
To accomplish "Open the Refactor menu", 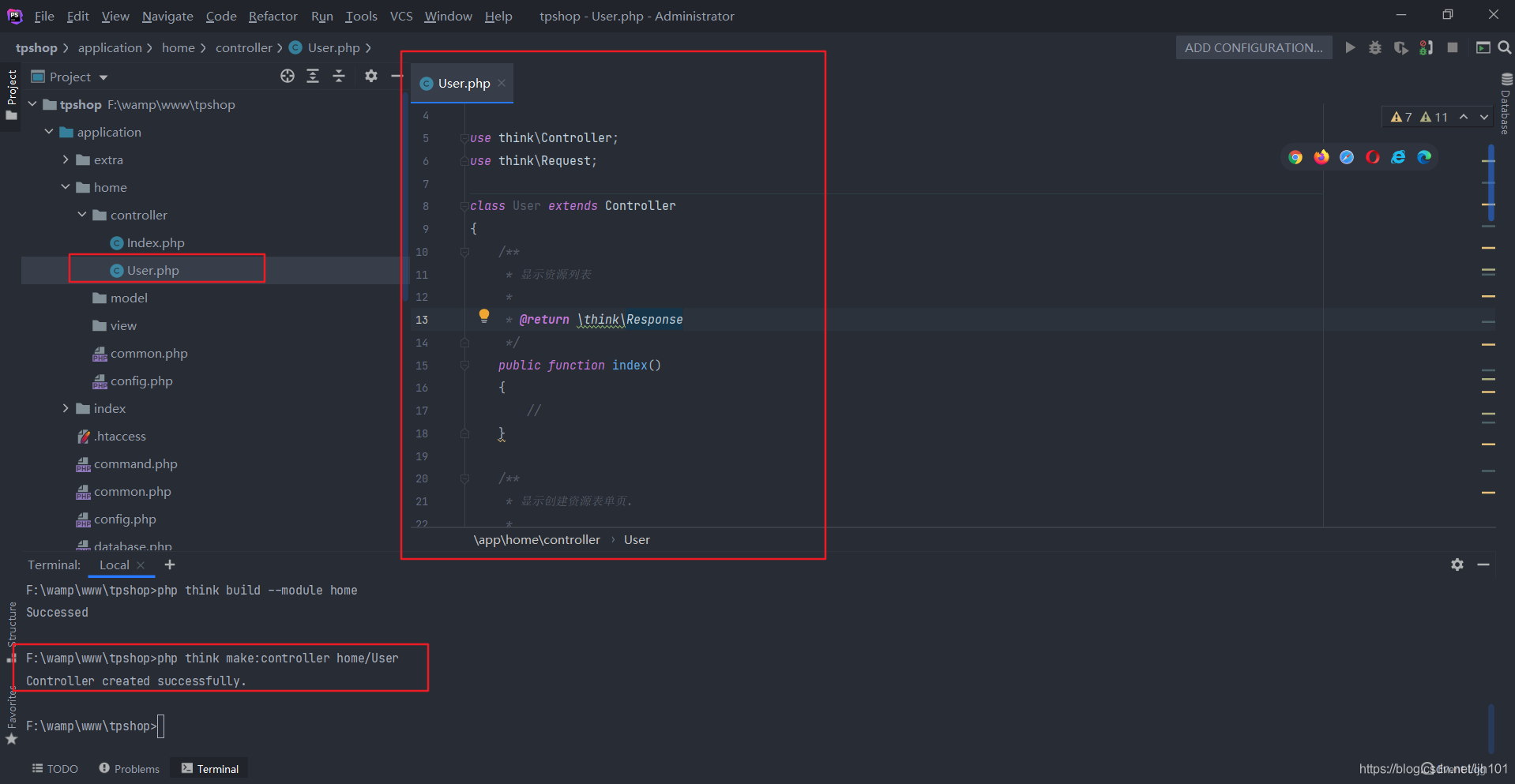I will (273, 16).
